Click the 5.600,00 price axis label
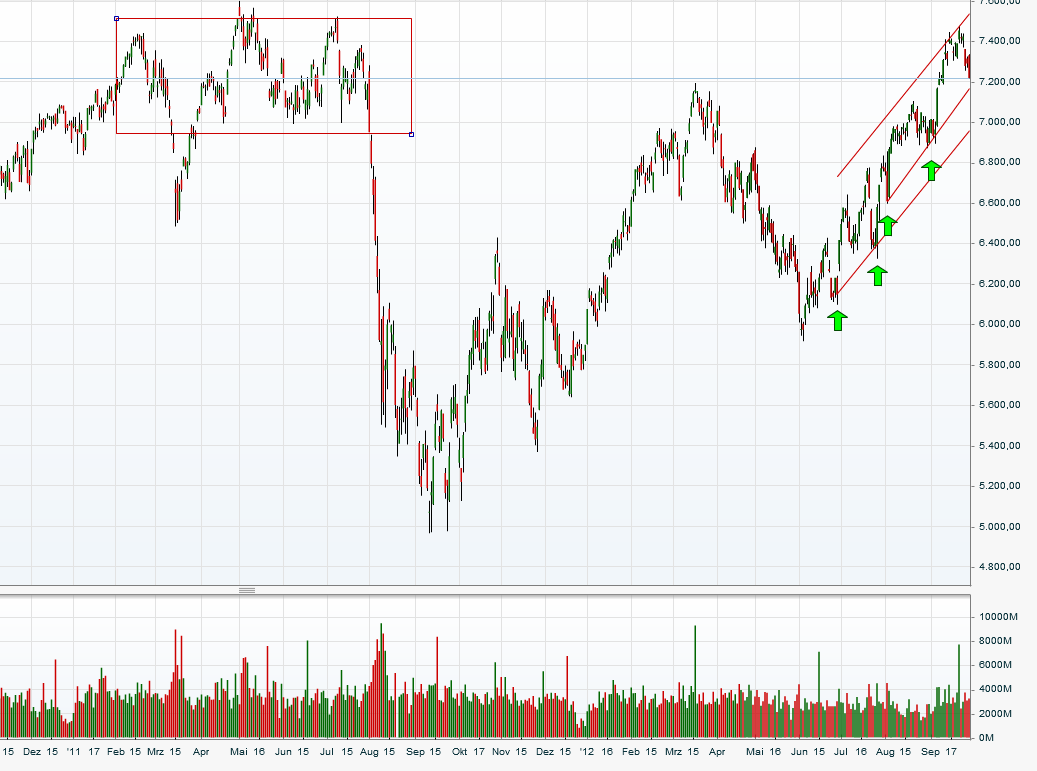This screenshot has height=771, width=1037. (999, 405)
